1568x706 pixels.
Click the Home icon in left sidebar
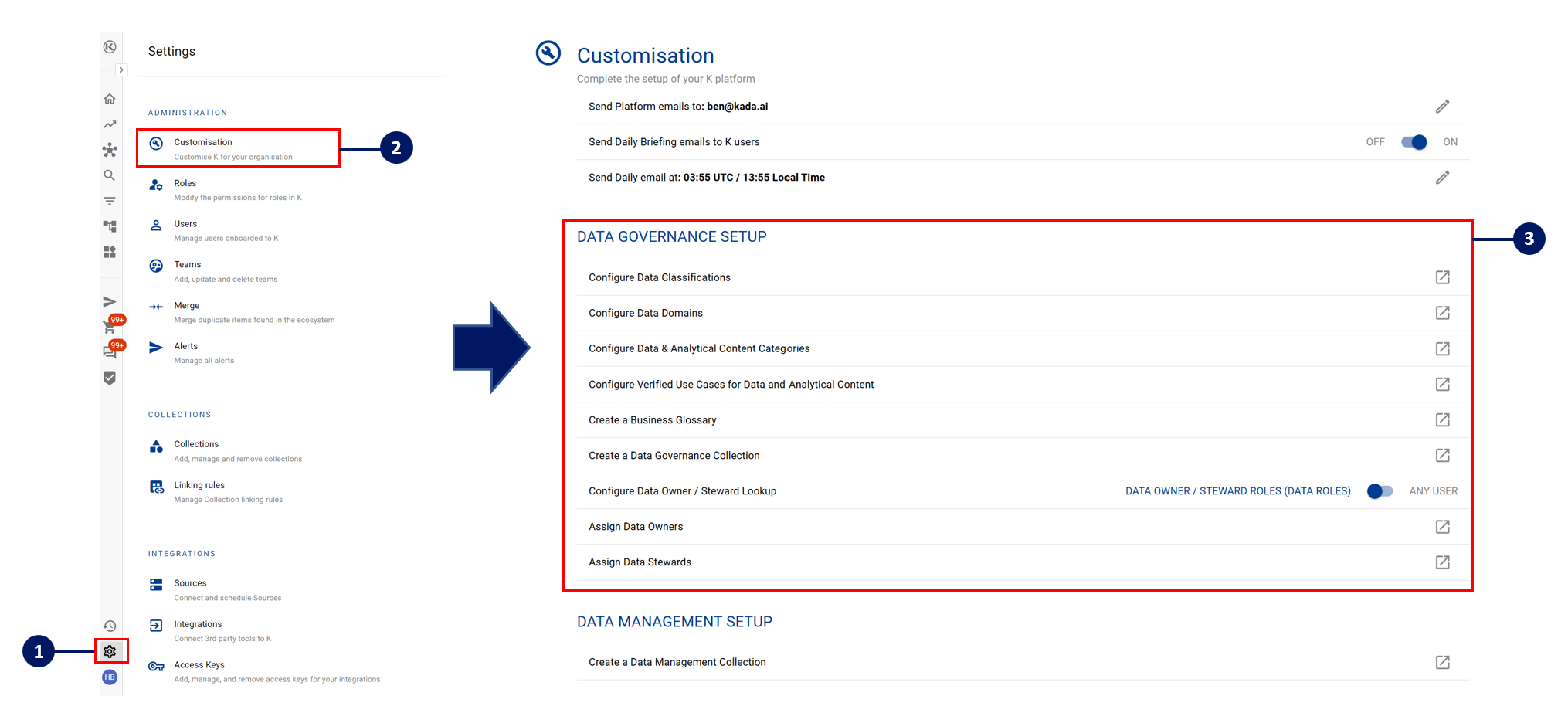coord(110,99)
